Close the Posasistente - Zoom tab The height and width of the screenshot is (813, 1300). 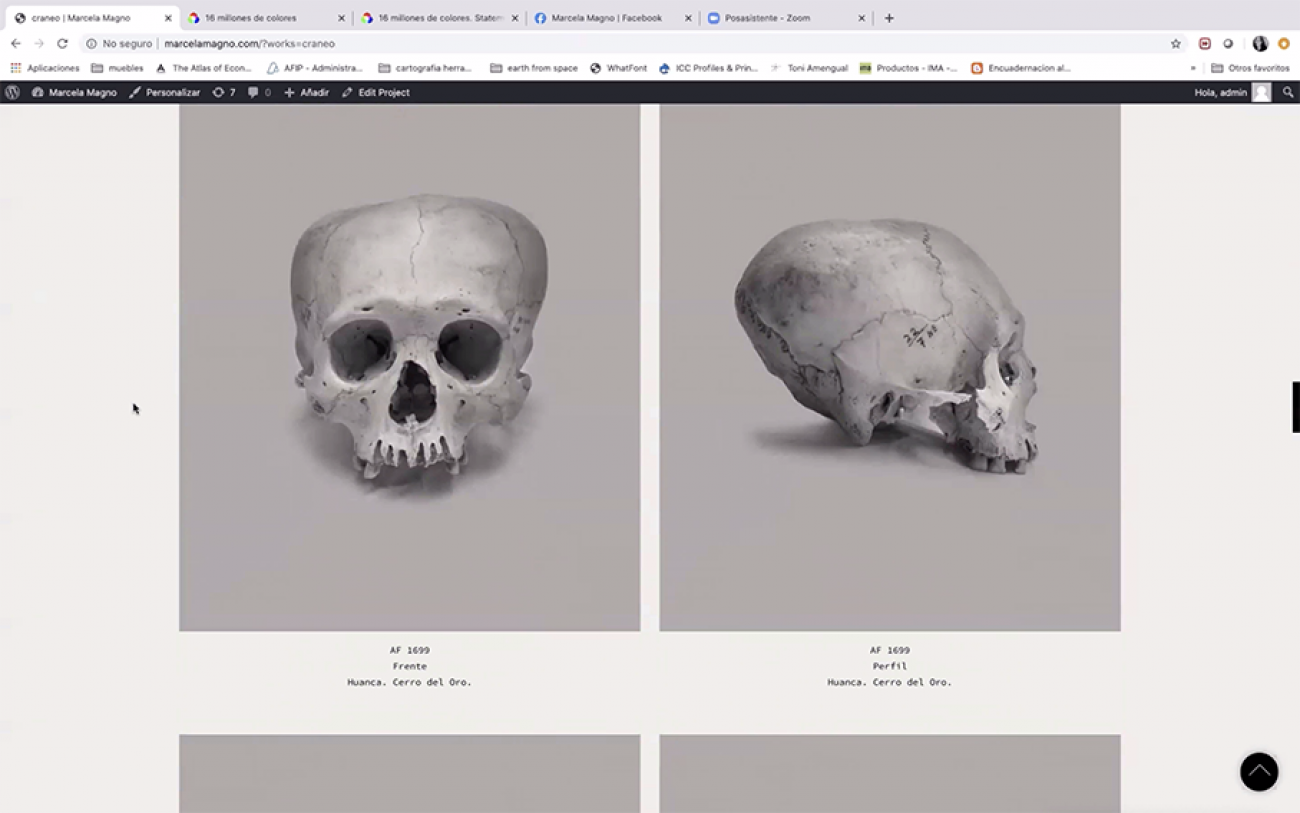861,18
